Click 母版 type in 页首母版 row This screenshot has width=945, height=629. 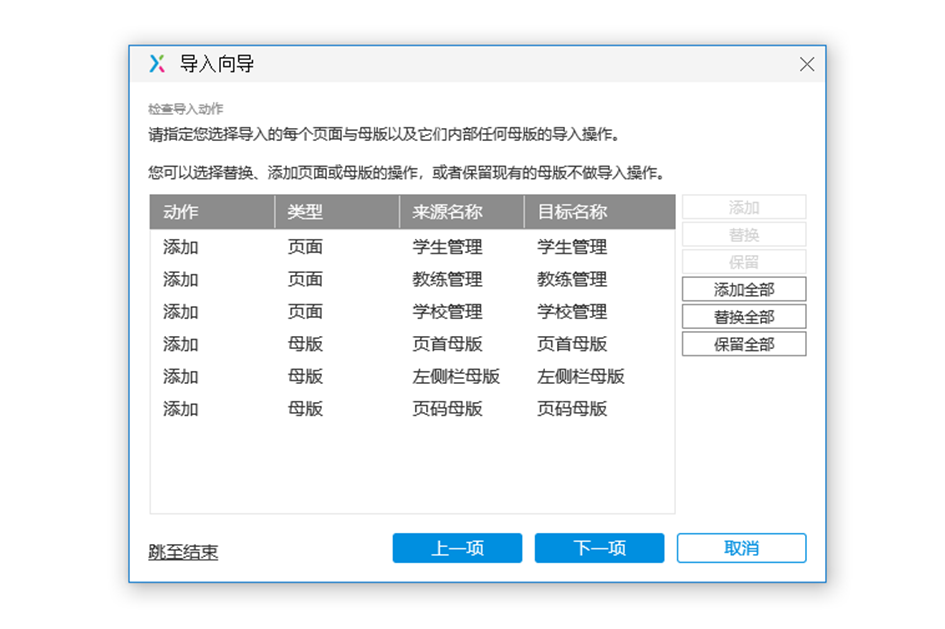(306, 343)
